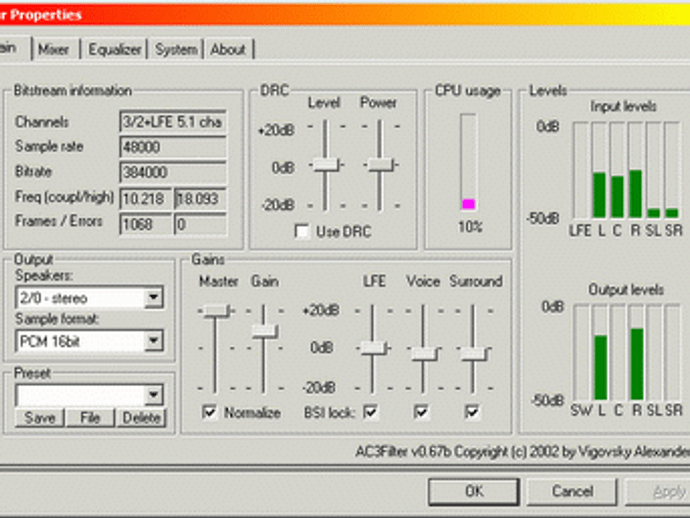Toggle BSI lock checkbox under Voice

[x=421, y=412]
